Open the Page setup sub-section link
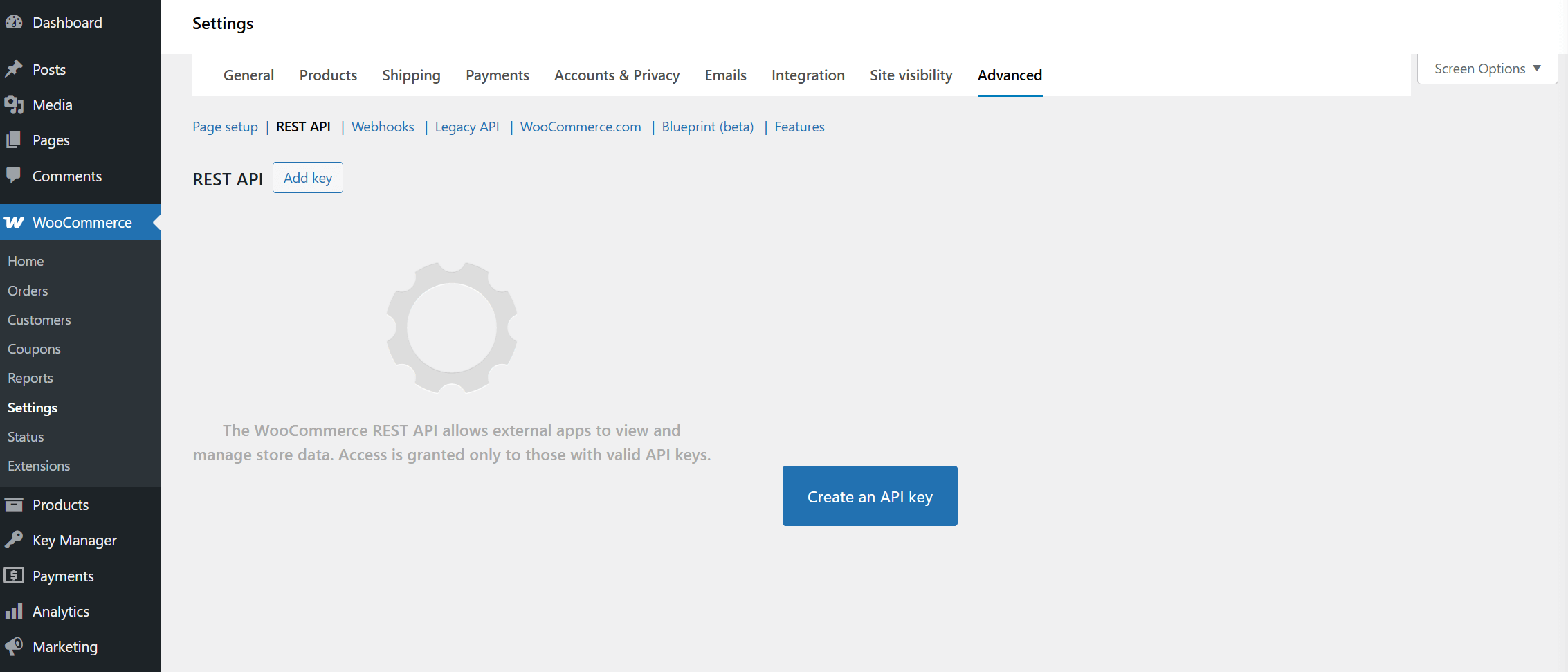 [225, 127]
